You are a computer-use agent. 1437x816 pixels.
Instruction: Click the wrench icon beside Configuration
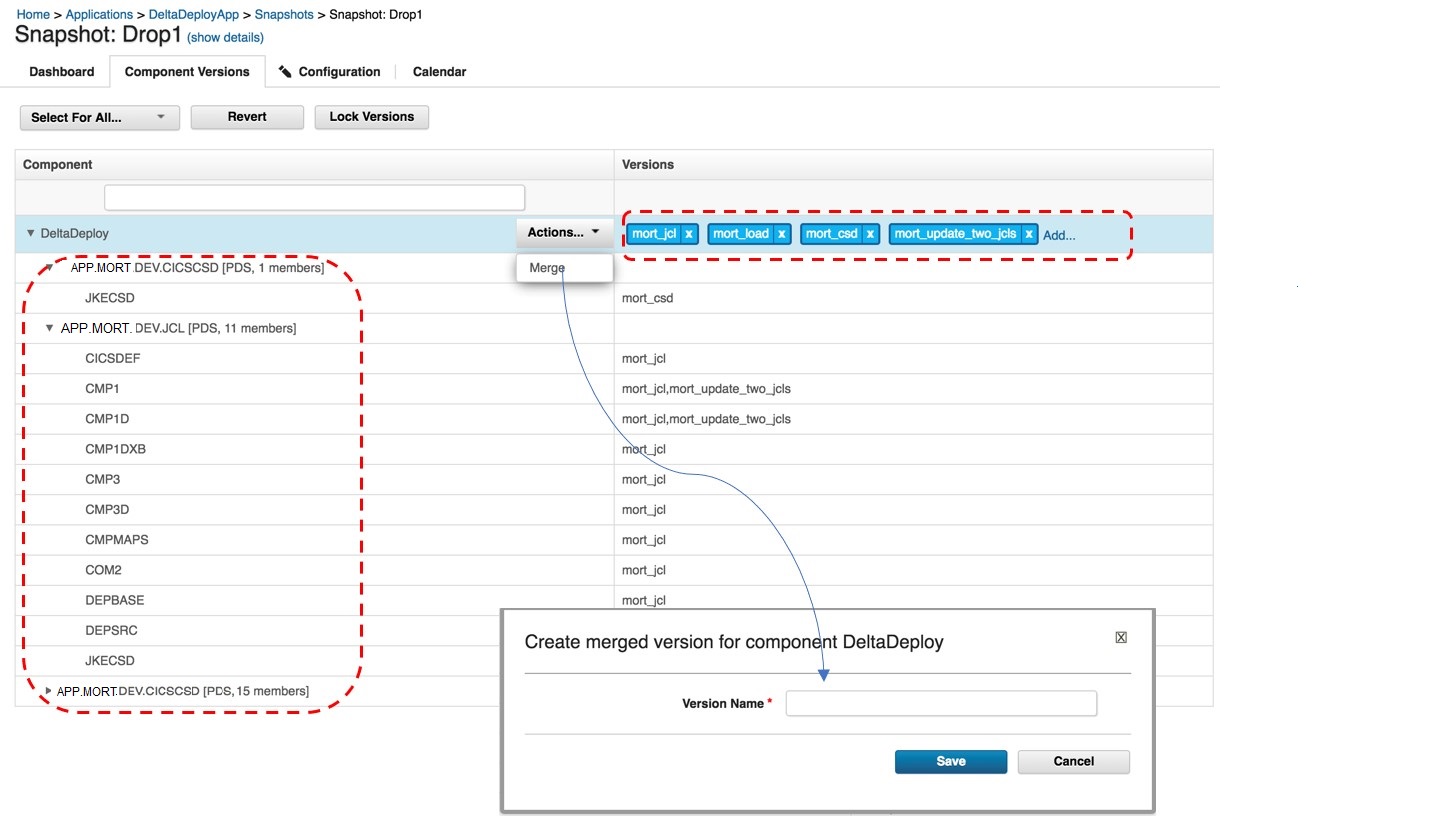pos(283,71)
